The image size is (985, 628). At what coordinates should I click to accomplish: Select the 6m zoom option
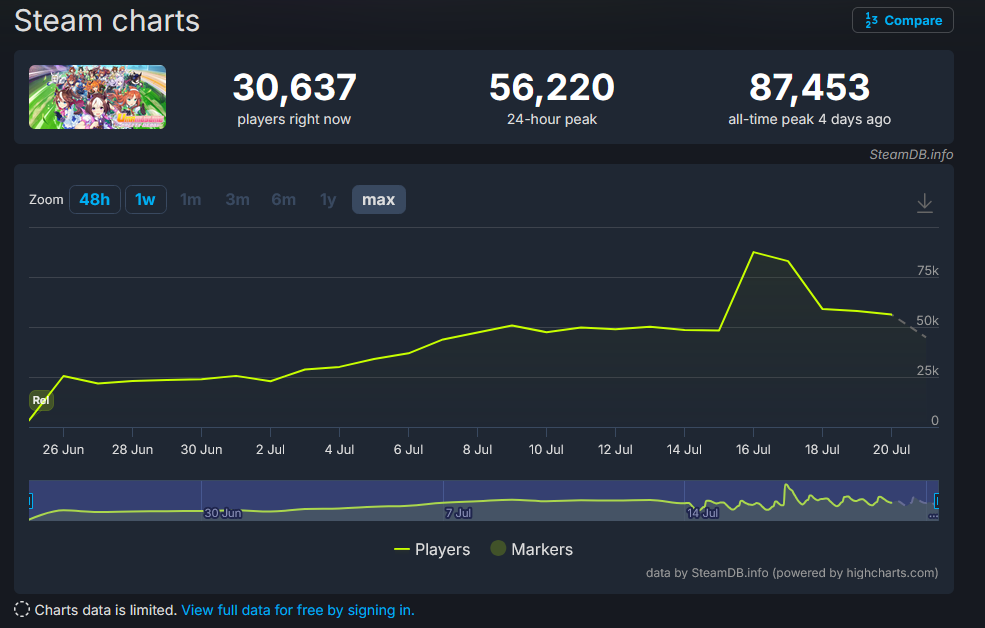[283, 200]
